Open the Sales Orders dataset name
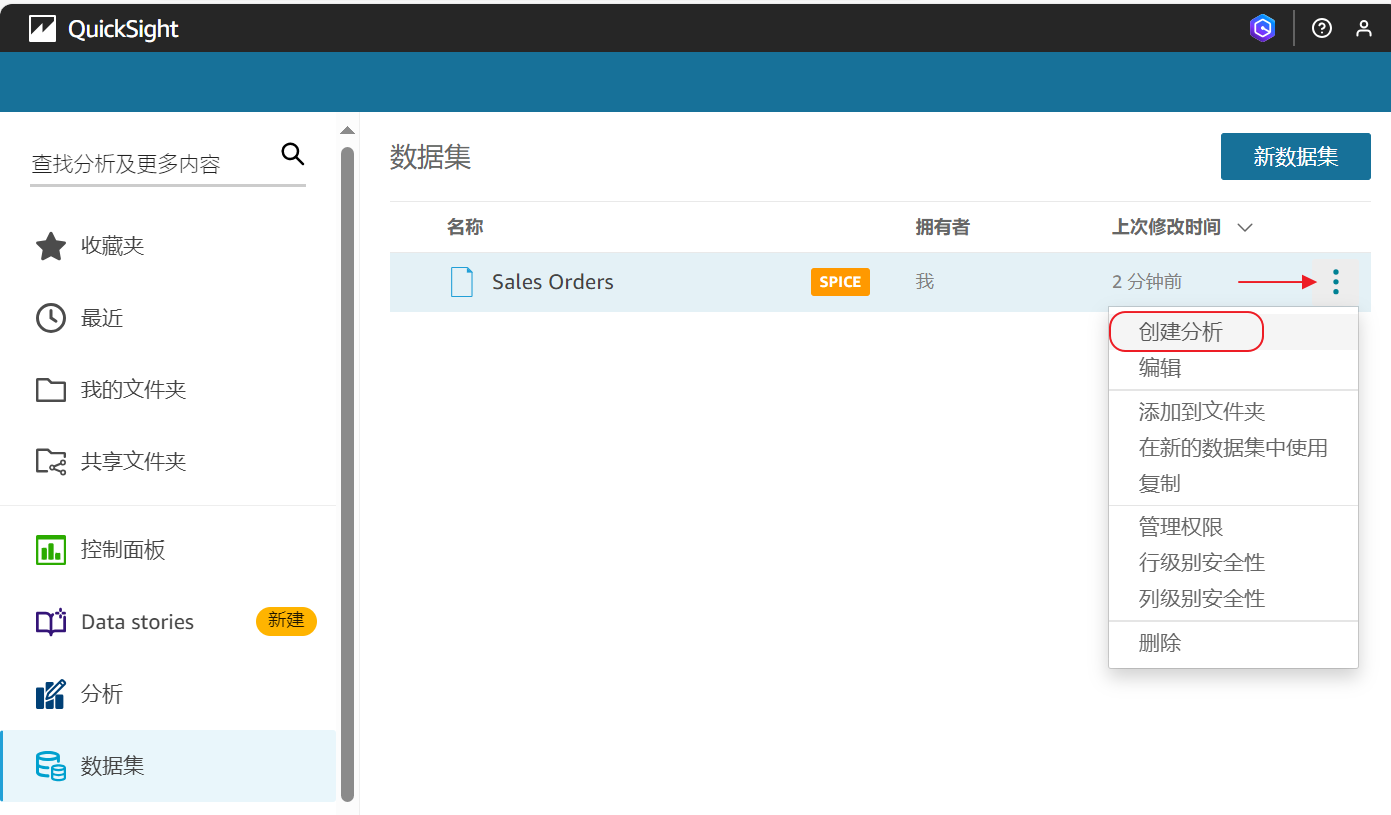This screenshot has height=815, width=1391. point(552,282)
